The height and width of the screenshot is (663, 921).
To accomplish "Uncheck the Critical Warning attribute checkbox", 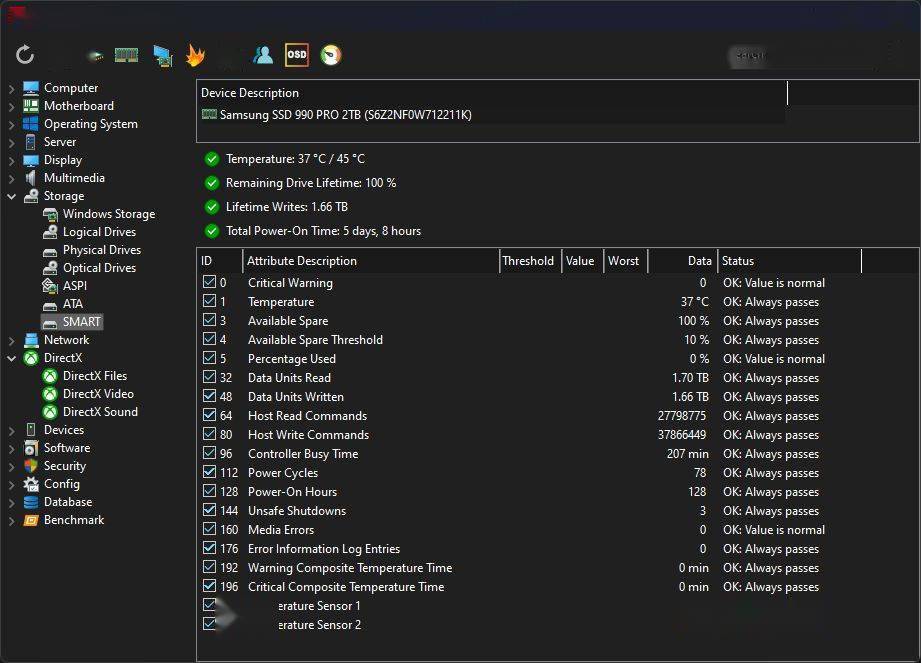I will coord(209,283).
